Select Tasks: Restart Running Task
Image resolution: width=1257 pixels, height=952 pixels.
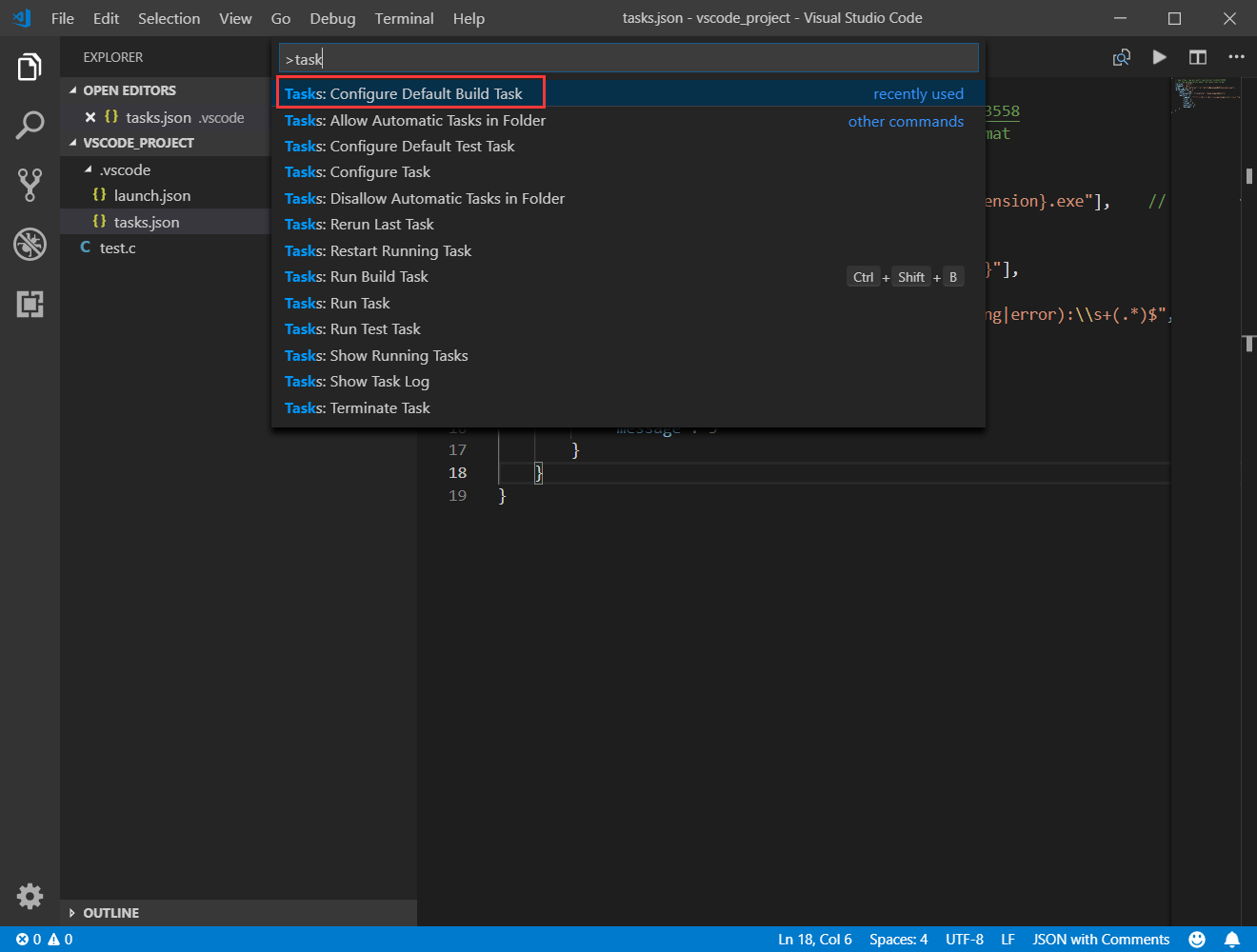point(628,250)
